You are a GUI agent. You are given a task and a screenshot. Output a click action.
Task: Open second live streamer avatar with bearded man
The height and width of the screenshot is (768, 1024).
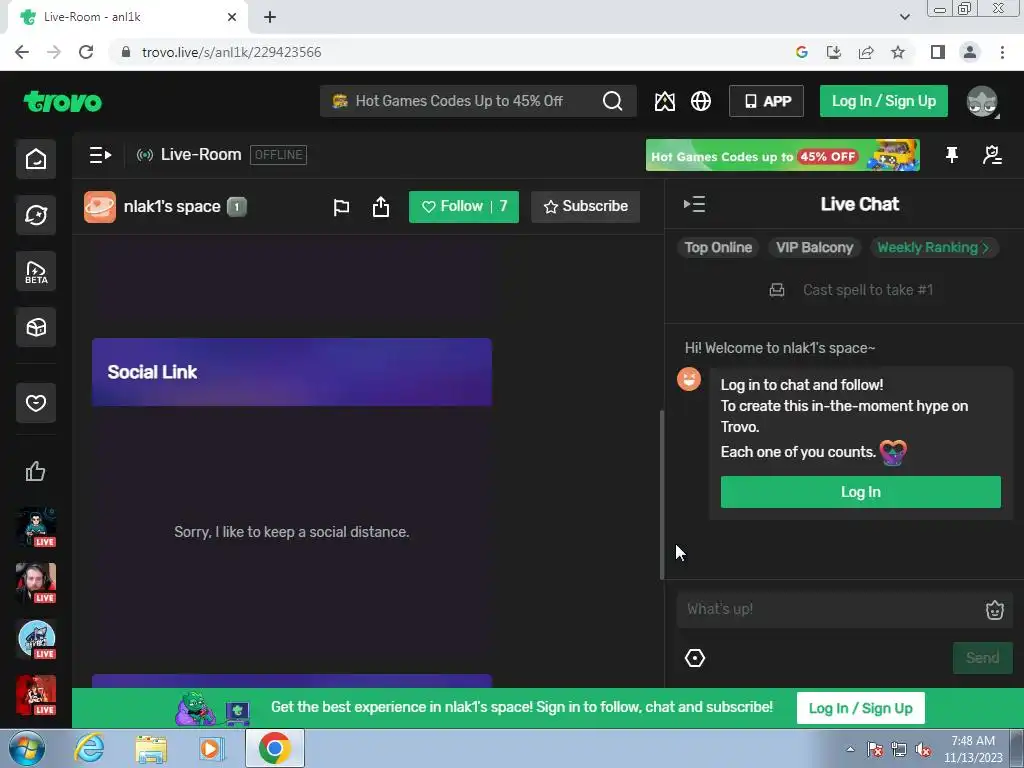click(36, 583)
